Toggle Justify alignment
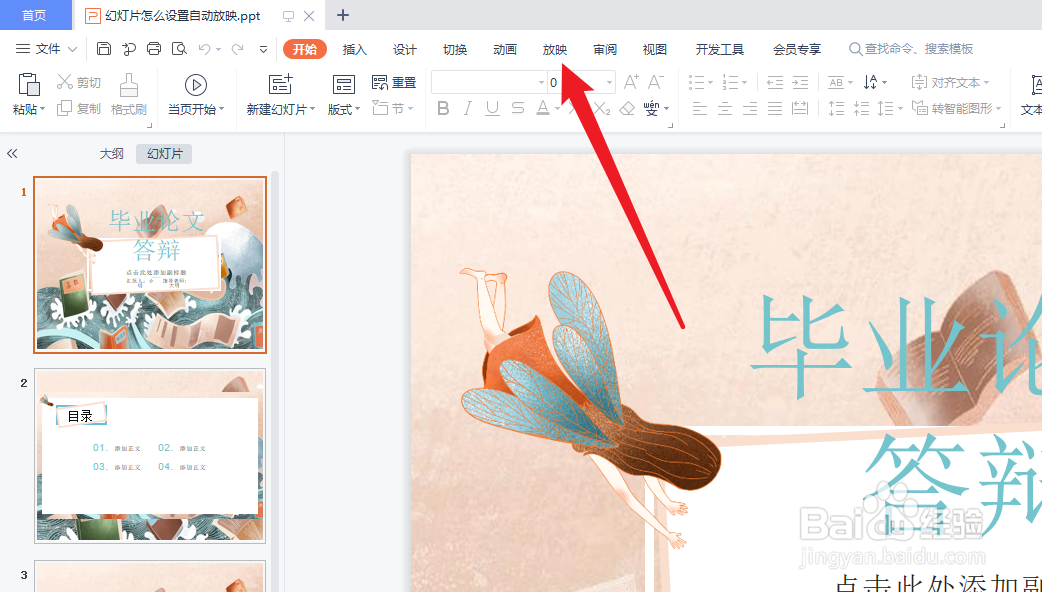Screen dimensions: 1042x592 click(775, 108)
